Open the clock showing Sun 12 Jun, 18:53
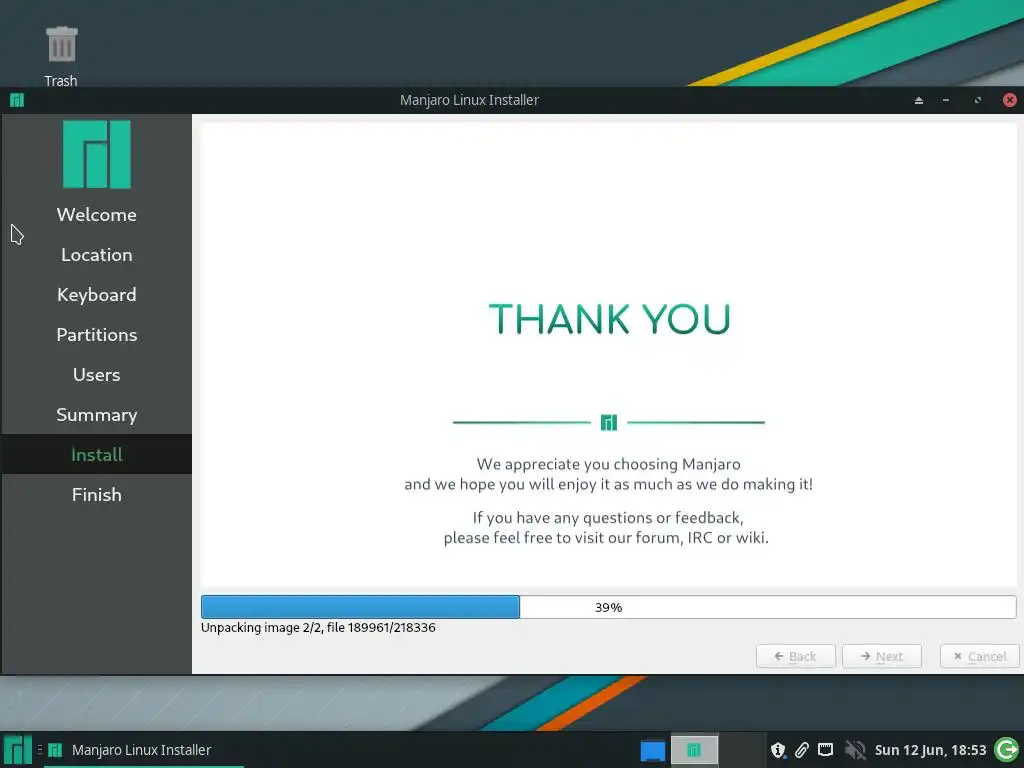1024x768 pixels. pos(930,750)
